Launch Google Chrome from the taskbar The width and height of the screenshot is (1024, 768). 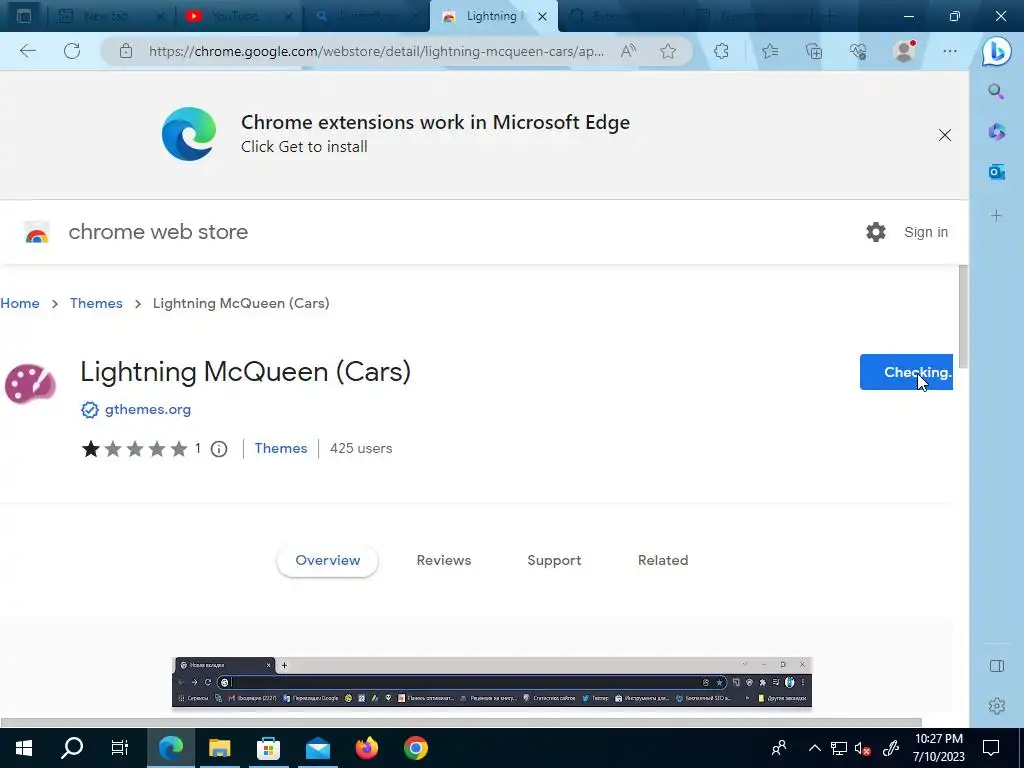click(415, 748)
